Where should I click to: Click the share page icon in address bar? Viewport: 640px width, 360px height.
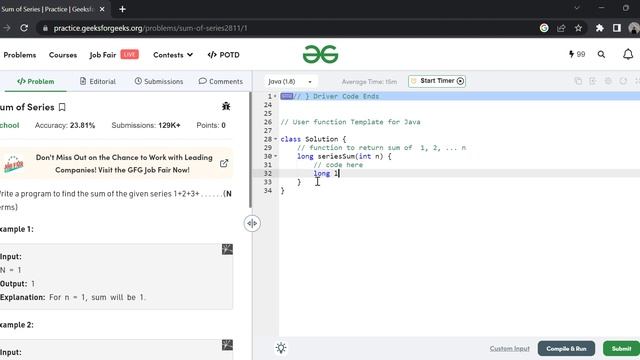pos(561,28)
